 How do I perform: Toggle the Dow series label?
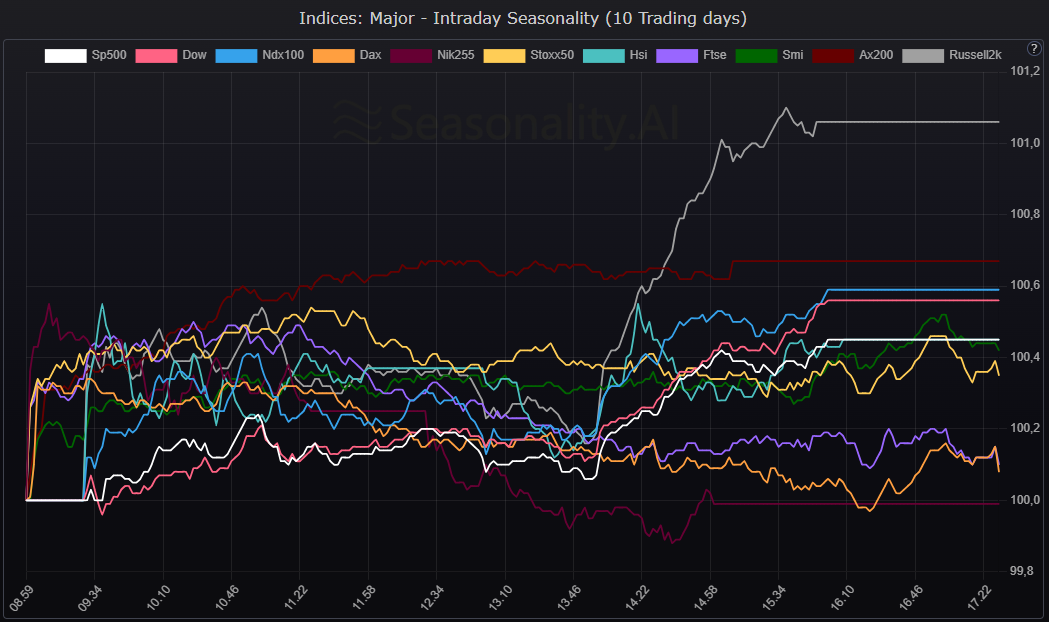[x=194, y=55]
